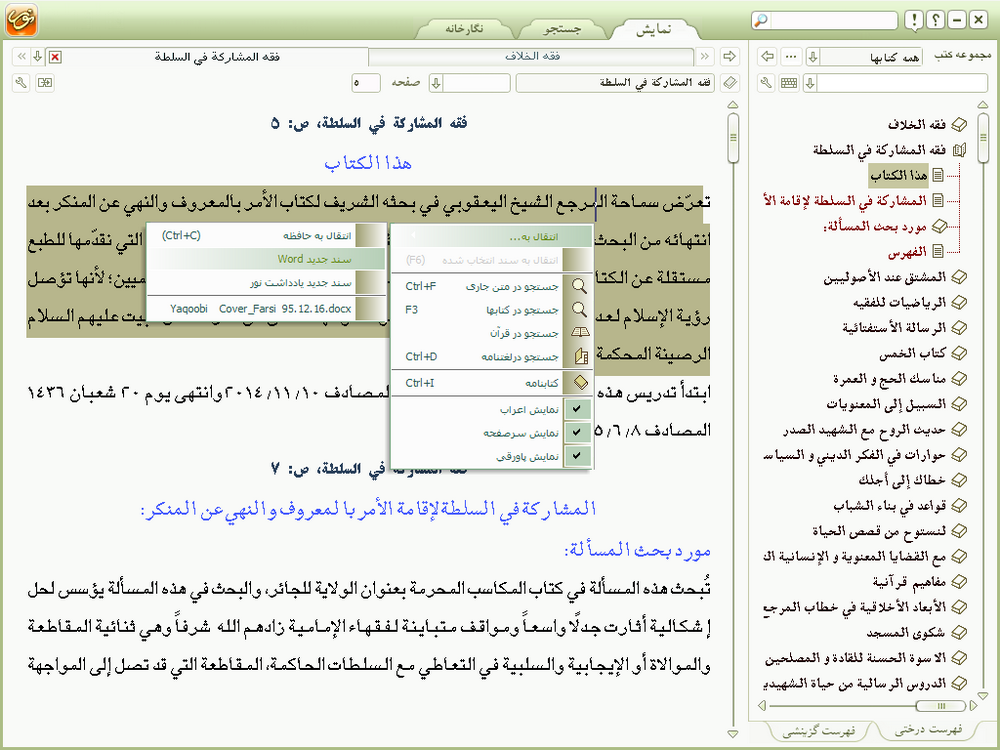Choose سند جدید Word from the submenu
The height and width of the screenshot is (750, 1000).
coord(266,260)
